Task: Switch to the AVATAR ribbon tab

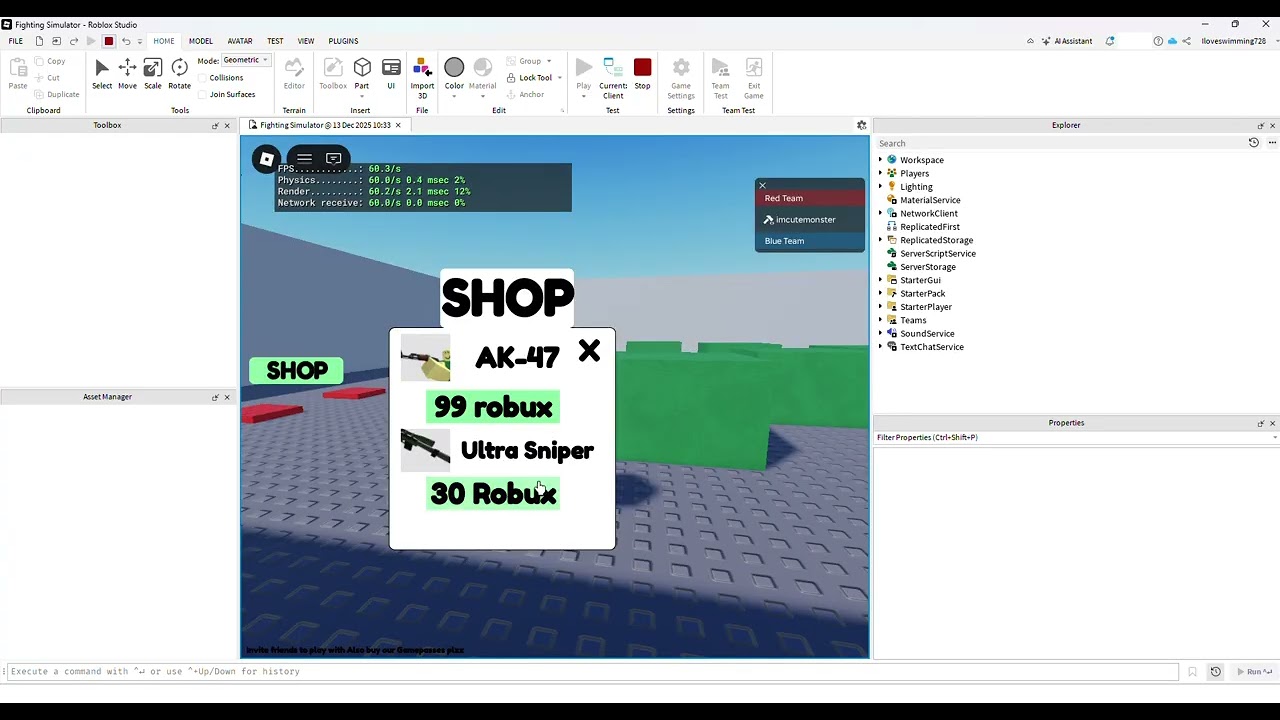Action: pos(240,41)
